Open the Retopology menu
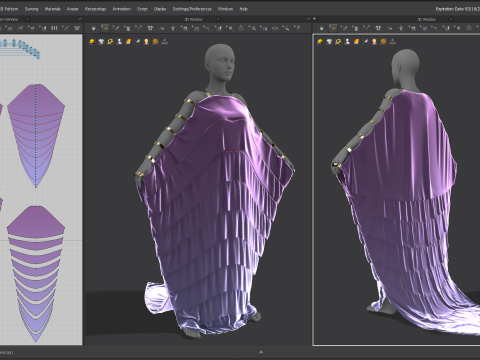480x360 pixels. (95, 9)
